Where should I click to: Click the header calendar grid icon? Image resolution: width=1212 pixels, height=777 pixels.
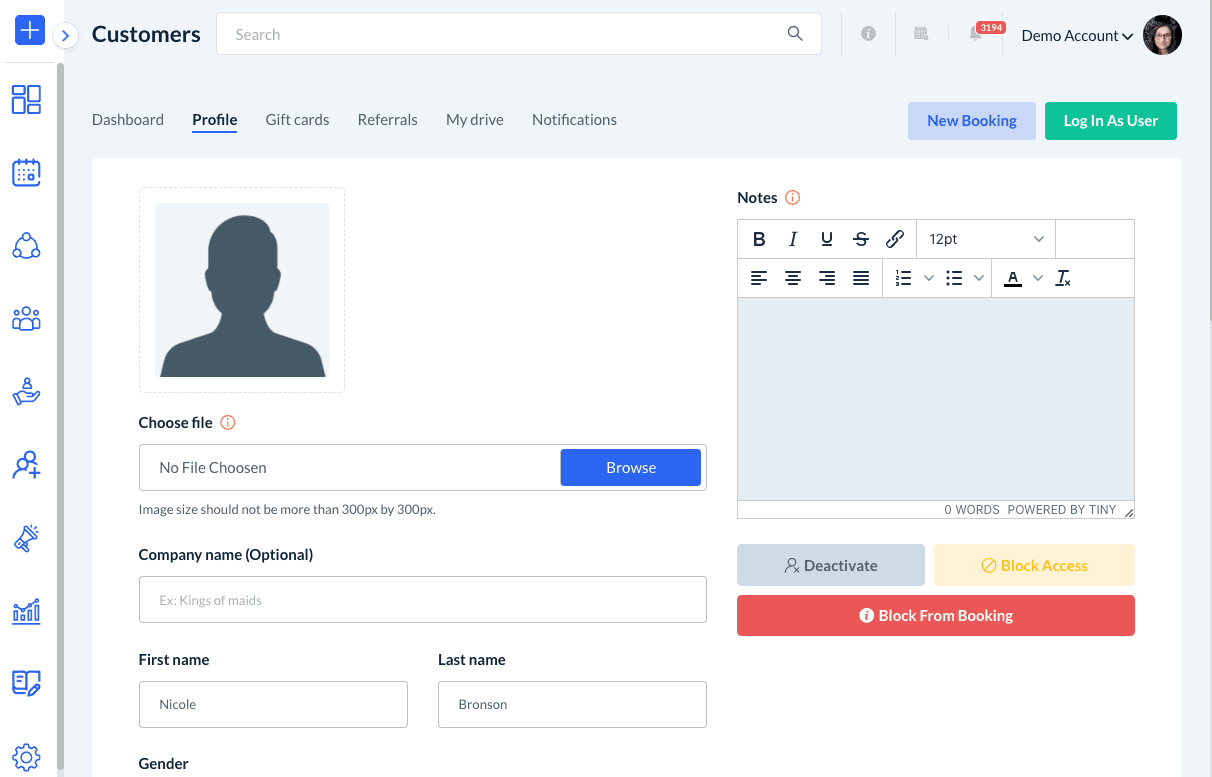(921, 34)
